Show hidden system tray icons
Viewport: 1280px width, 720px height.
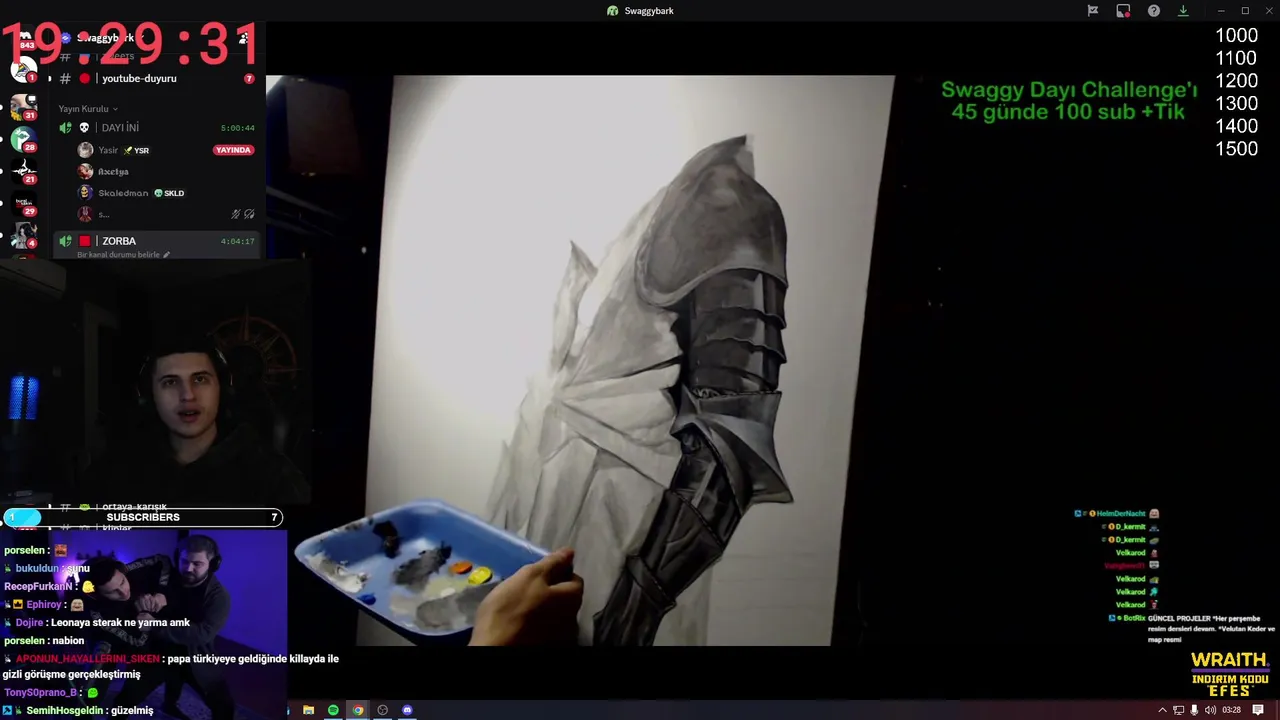coord(1162,710)
